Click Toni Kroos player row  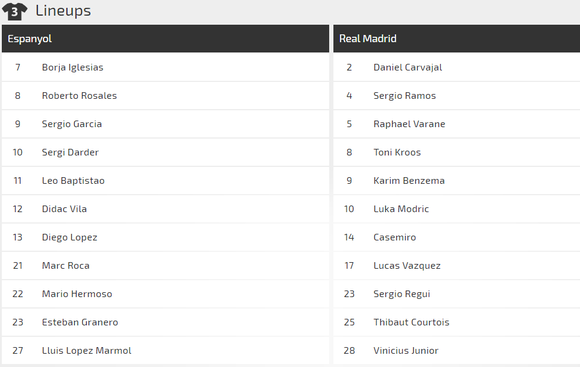tap(456, 152)
